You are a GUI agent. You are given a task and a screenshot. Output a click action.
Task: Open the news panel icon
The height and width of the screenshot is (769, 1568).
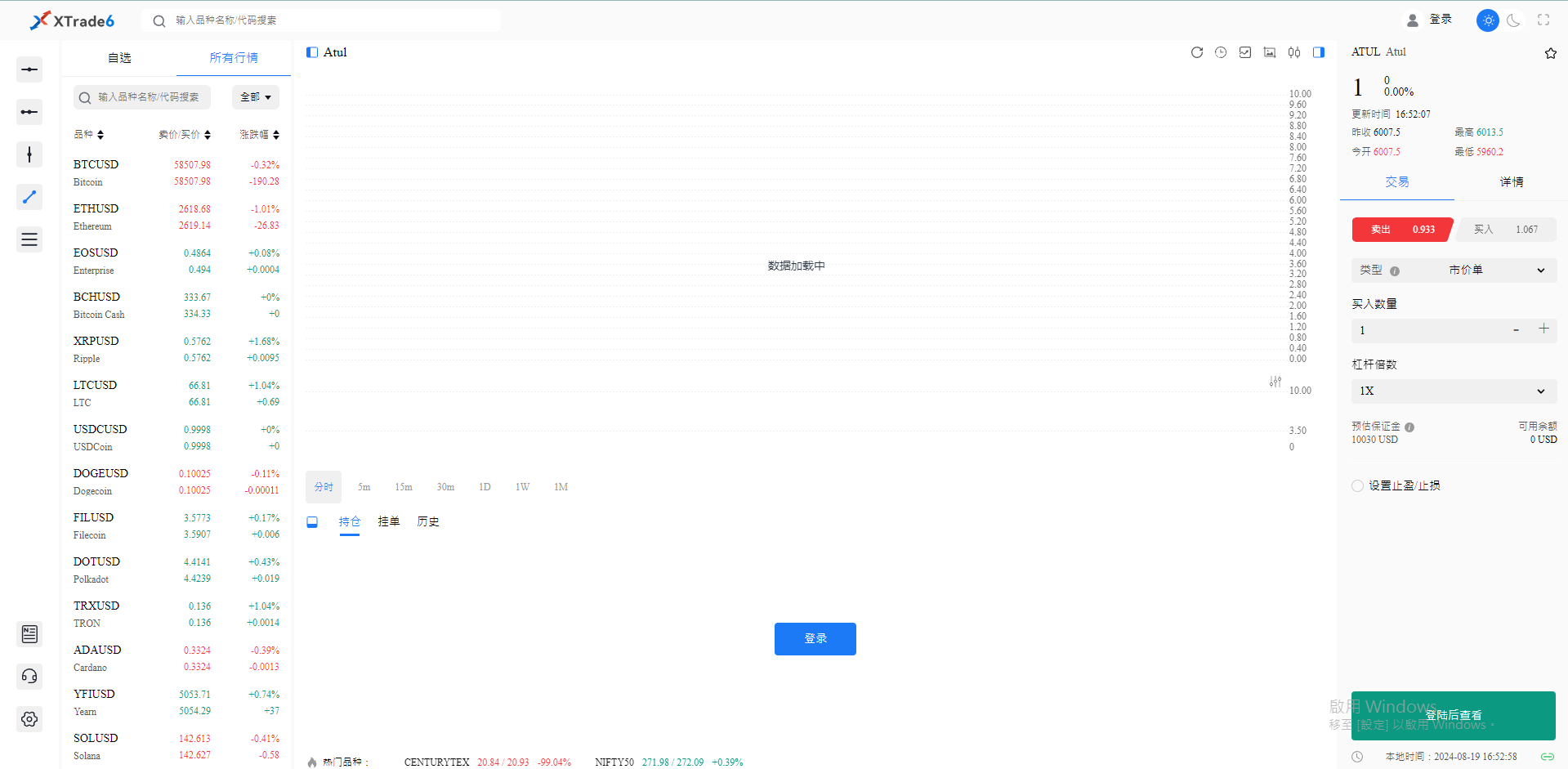click(29, 633)
